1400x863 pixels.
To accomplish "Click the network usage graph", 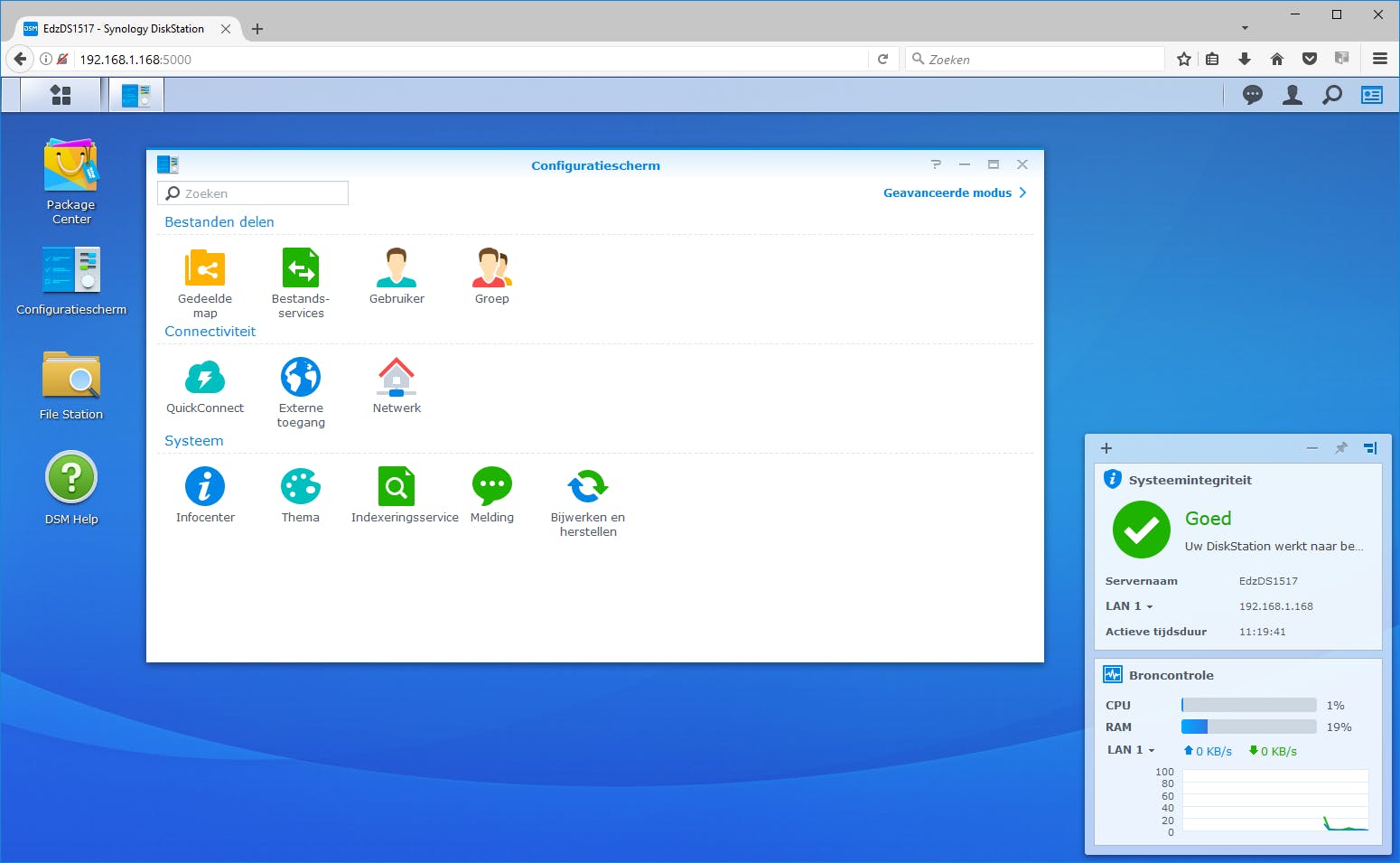I will (1275, 801).
